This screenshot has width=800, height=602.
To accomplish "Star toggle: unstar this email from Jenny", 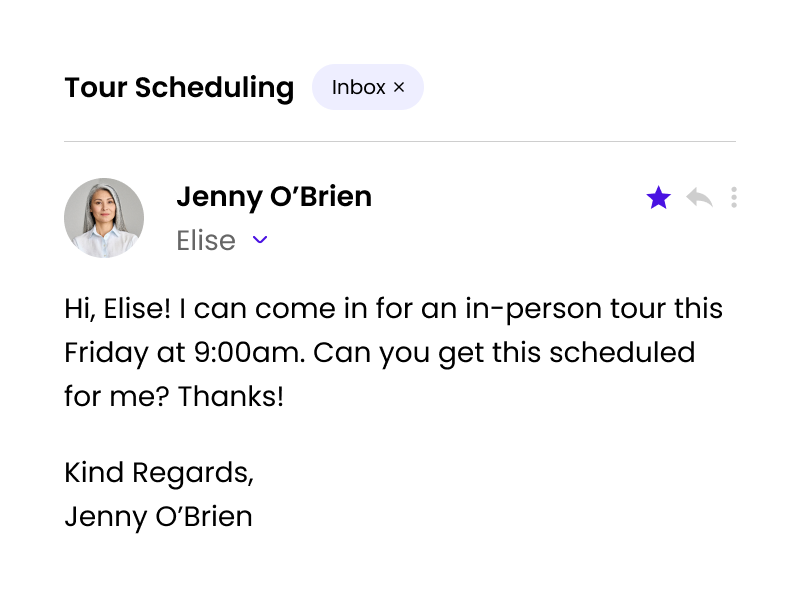I will point(658,198).
